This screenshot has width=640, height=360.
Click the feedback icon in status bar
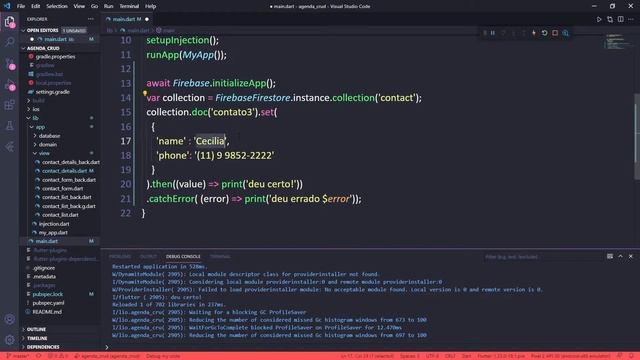620,356
